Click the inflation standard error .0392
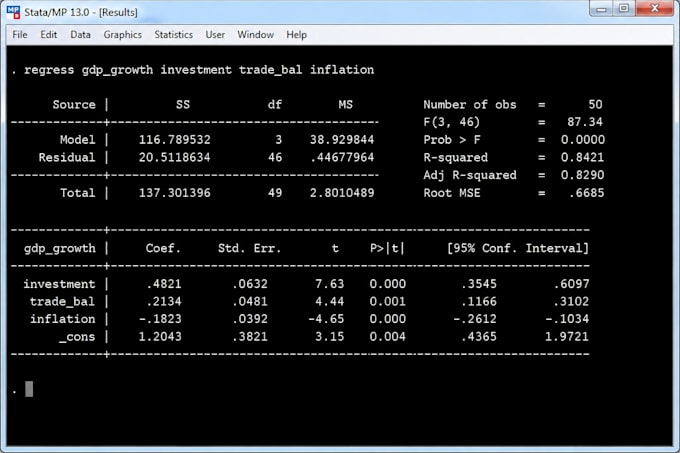Screen dimensions: 680x453 click(250, 319)
